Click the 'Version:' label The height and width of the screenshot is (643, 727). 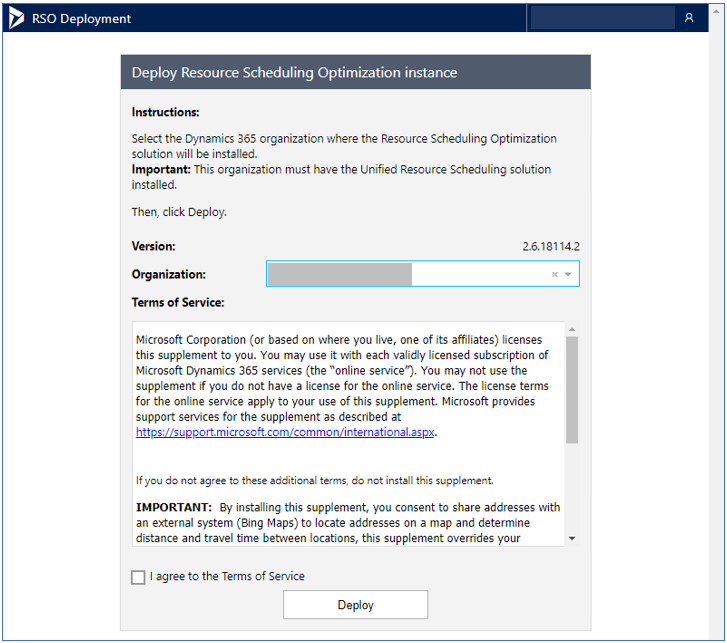[153, 246]
